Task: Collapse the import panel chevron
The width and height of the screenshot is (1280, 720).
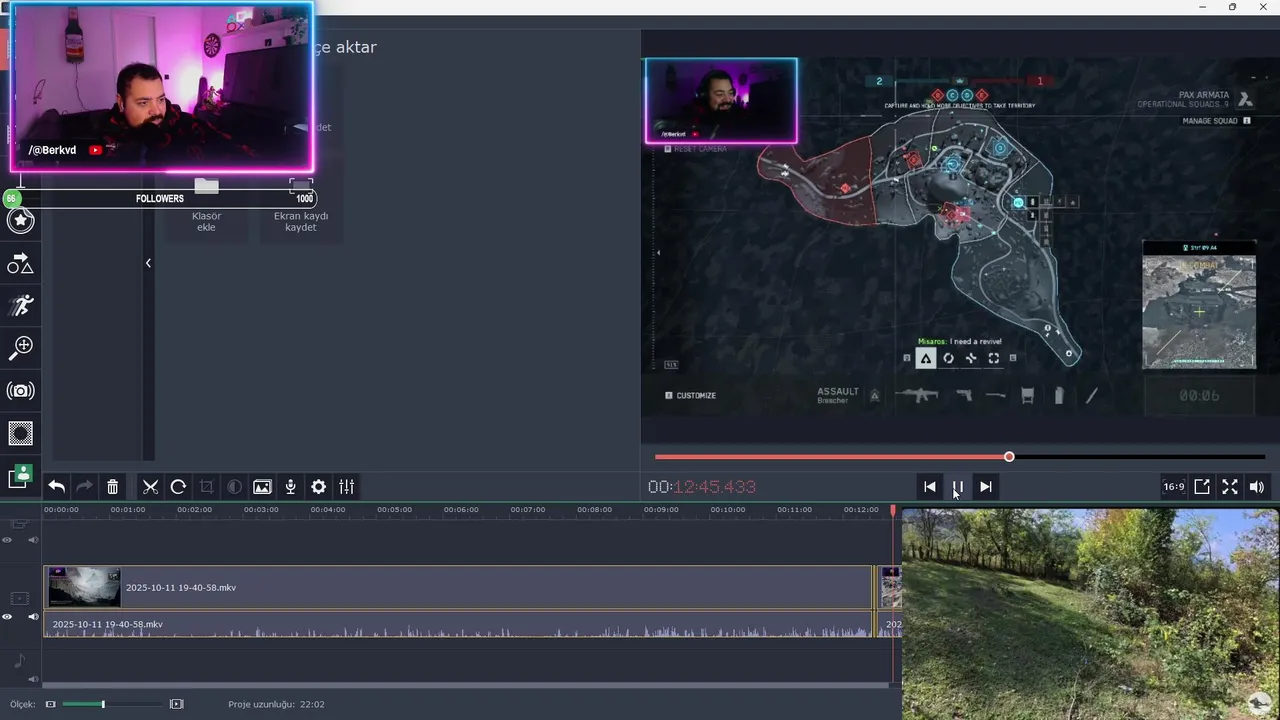Action: click(x=148, y=263)
